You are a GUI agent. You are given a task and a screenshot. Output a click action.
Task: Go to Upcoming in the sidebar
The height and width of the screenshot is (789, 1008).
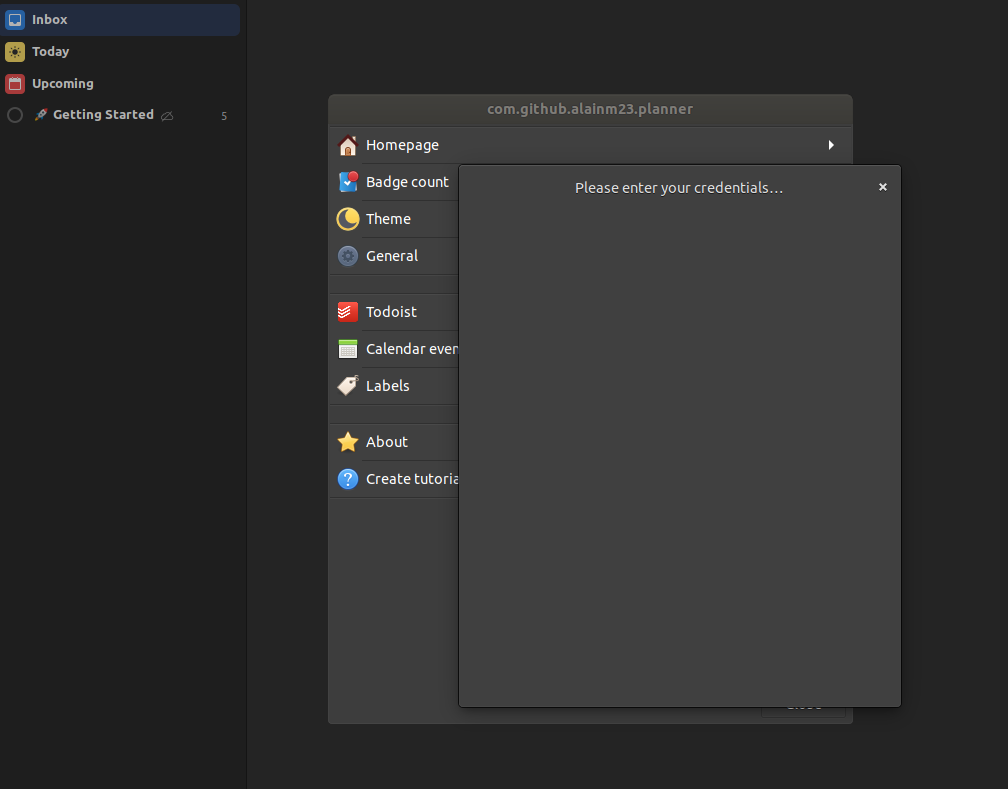coord(121,84)
